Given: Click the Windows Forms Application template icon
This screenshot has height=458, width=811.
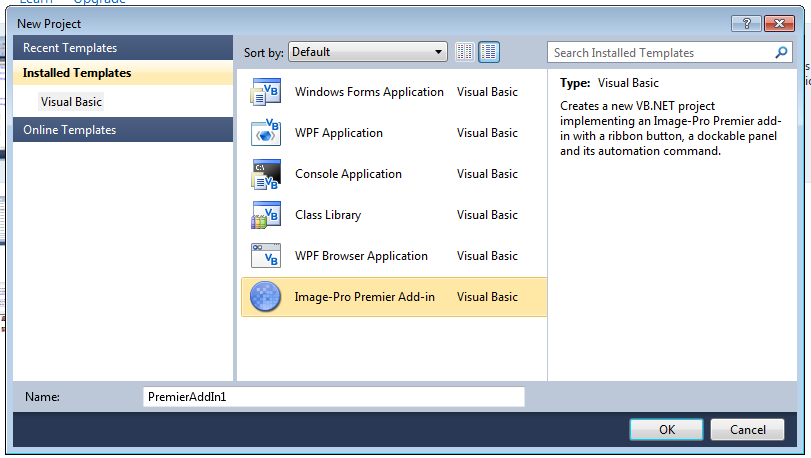Looking at the screenshot, I should point(265,92).
